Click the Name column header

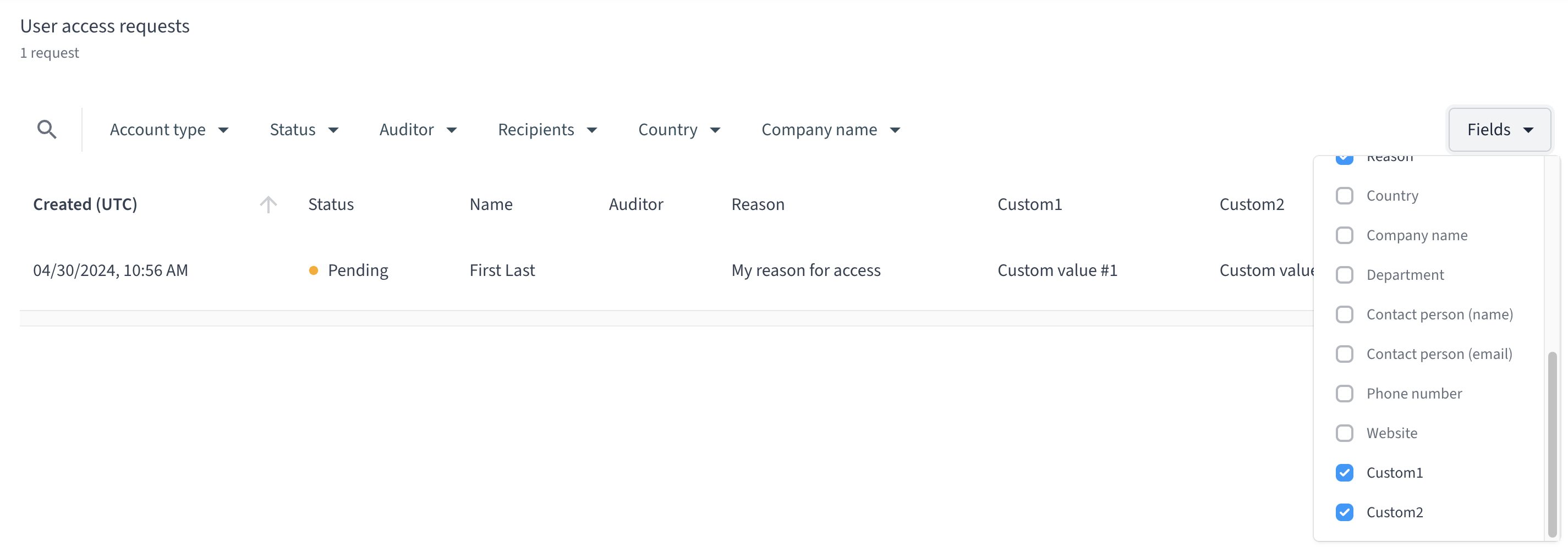click(491, 204)
